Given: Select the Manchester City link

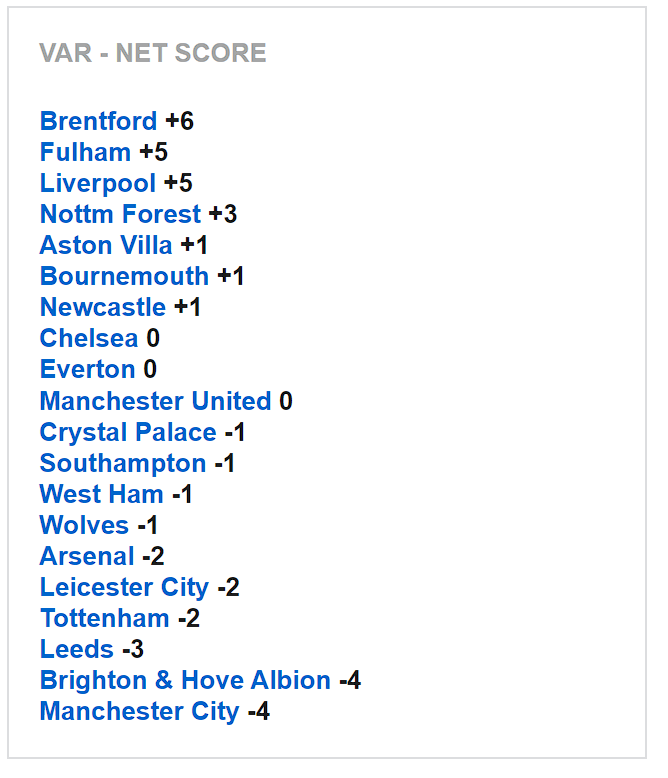Looking at the screenshot, I should click(139, 711).
